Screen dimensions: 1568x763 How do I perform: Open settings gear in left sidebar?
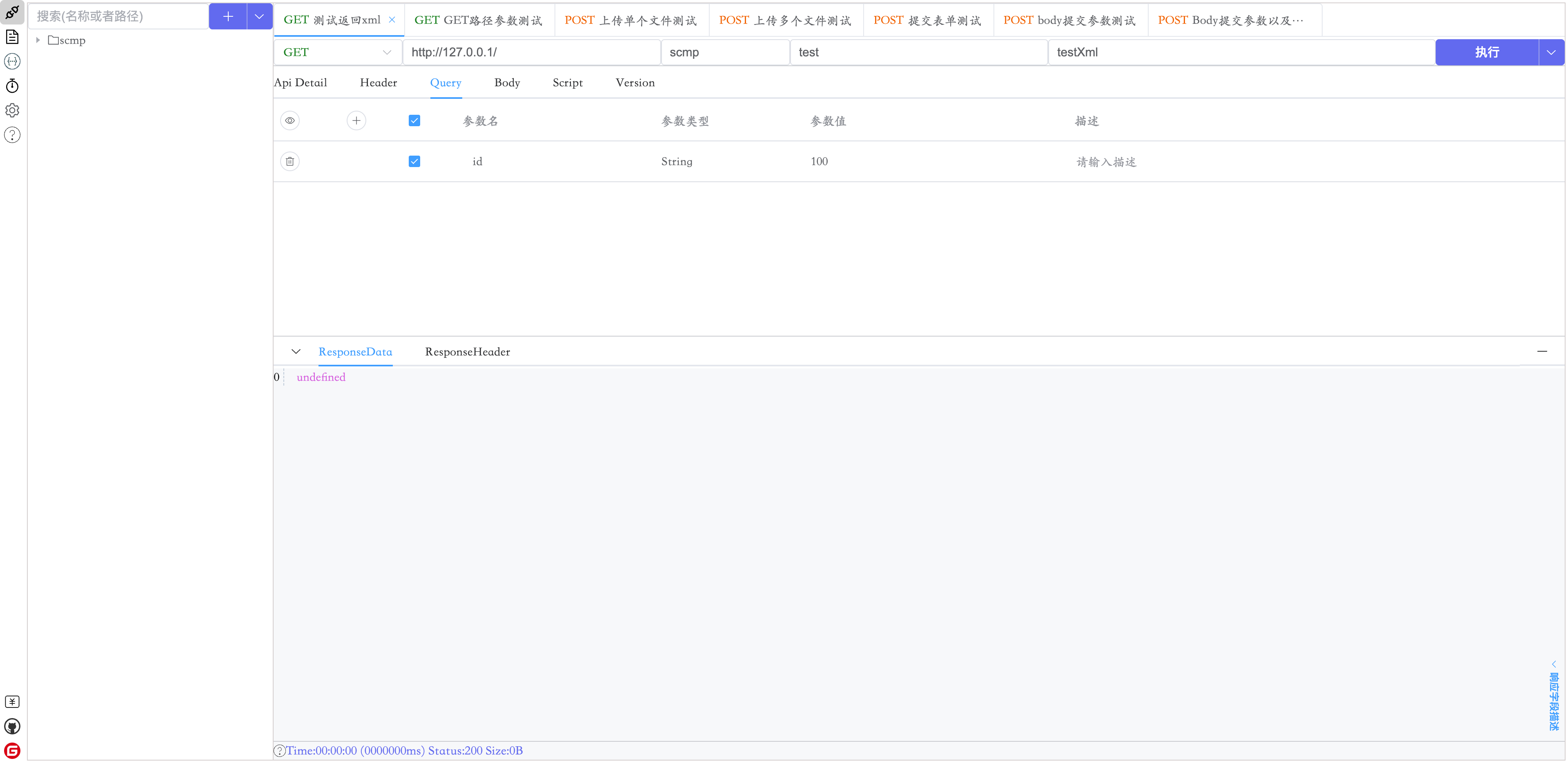point(12,110)
